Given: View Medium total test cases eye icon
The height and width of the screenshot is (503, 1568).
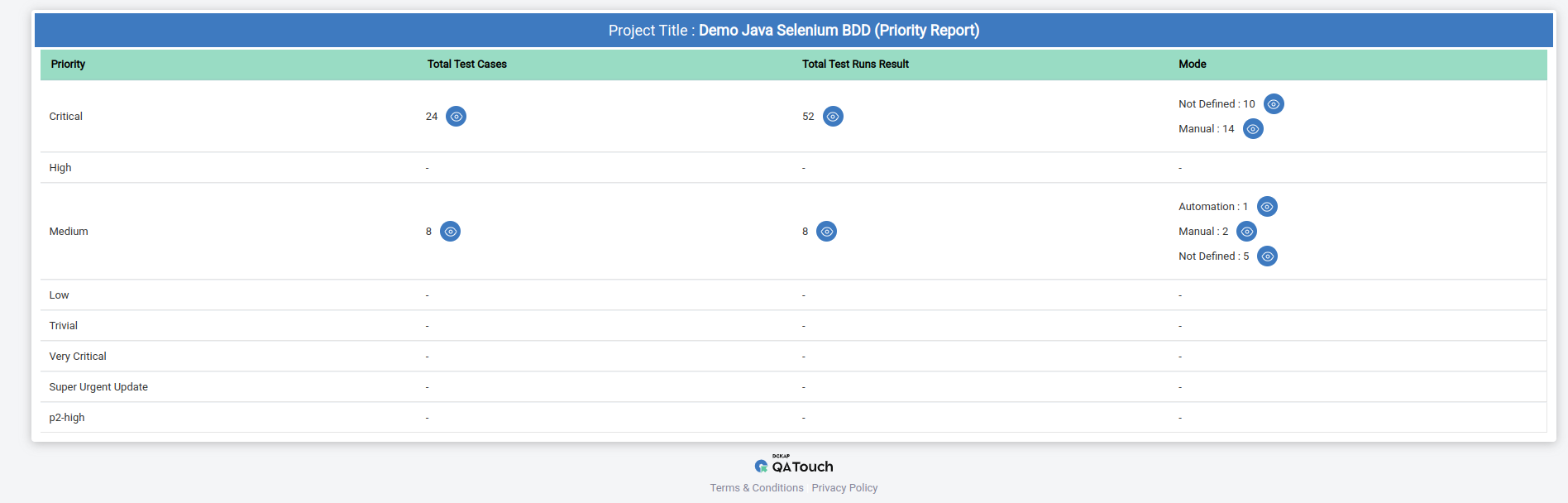Looking at the screenshot, I should (450, 232).
